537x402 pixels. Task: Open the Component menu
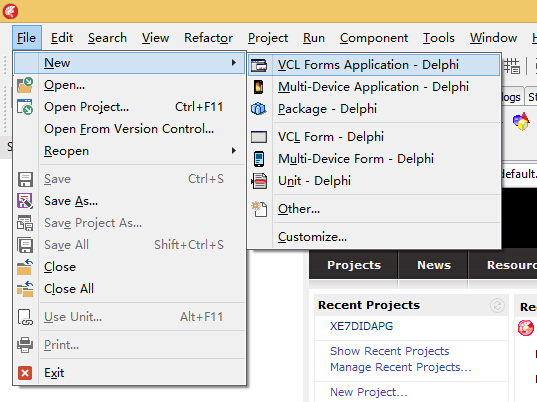coord(374,38)
